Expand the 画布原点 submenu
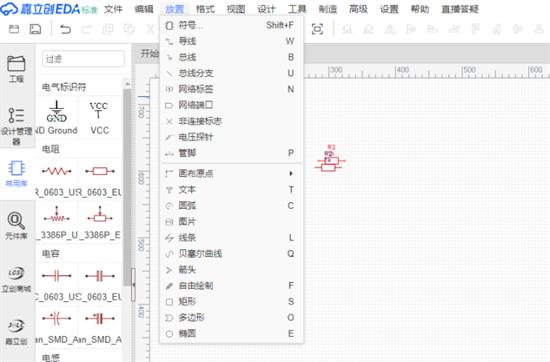The height and width of the screenshot is (362, 550). coord(232,173)
